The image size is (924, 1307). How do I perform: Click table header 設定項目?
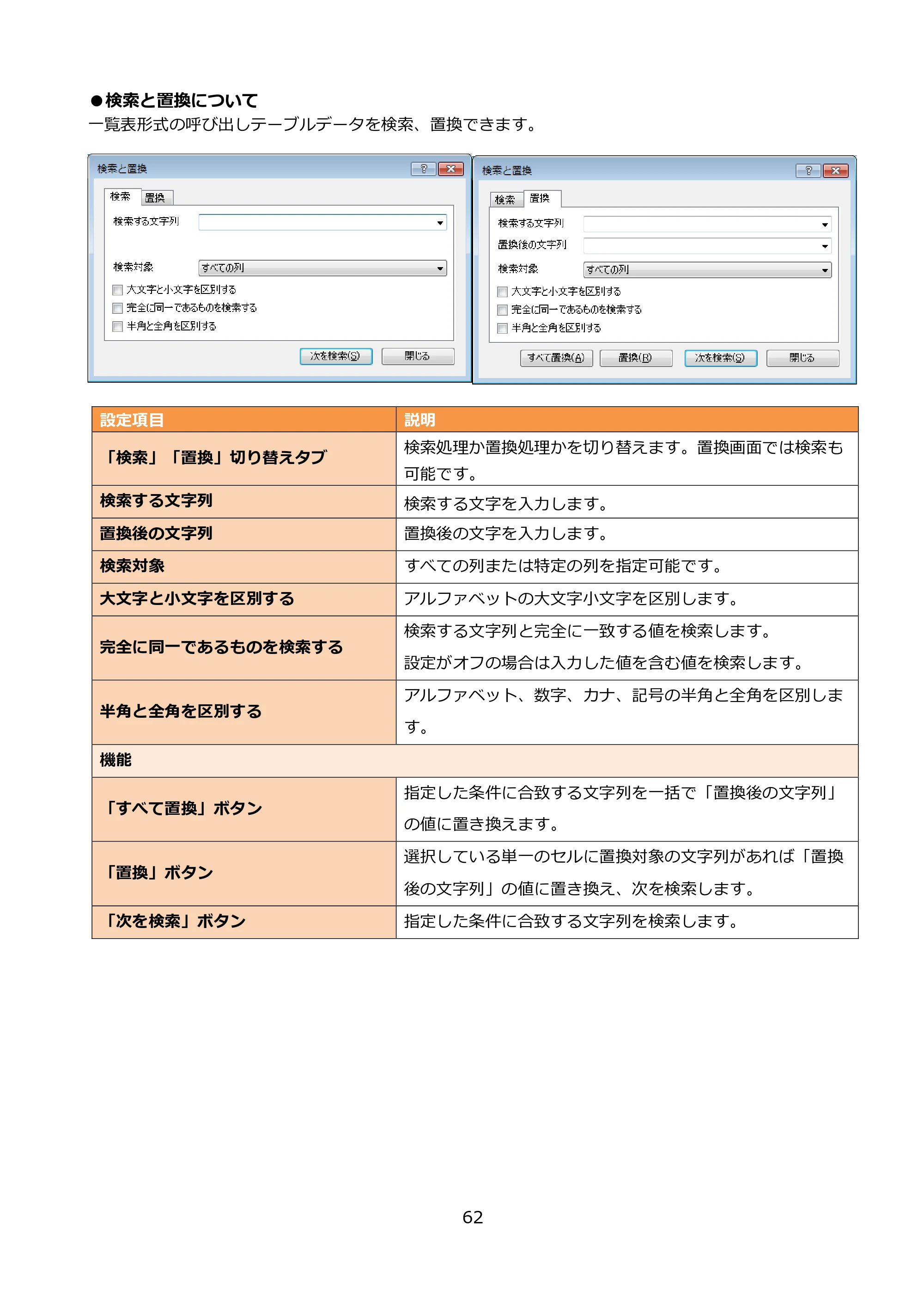(244, 420)
